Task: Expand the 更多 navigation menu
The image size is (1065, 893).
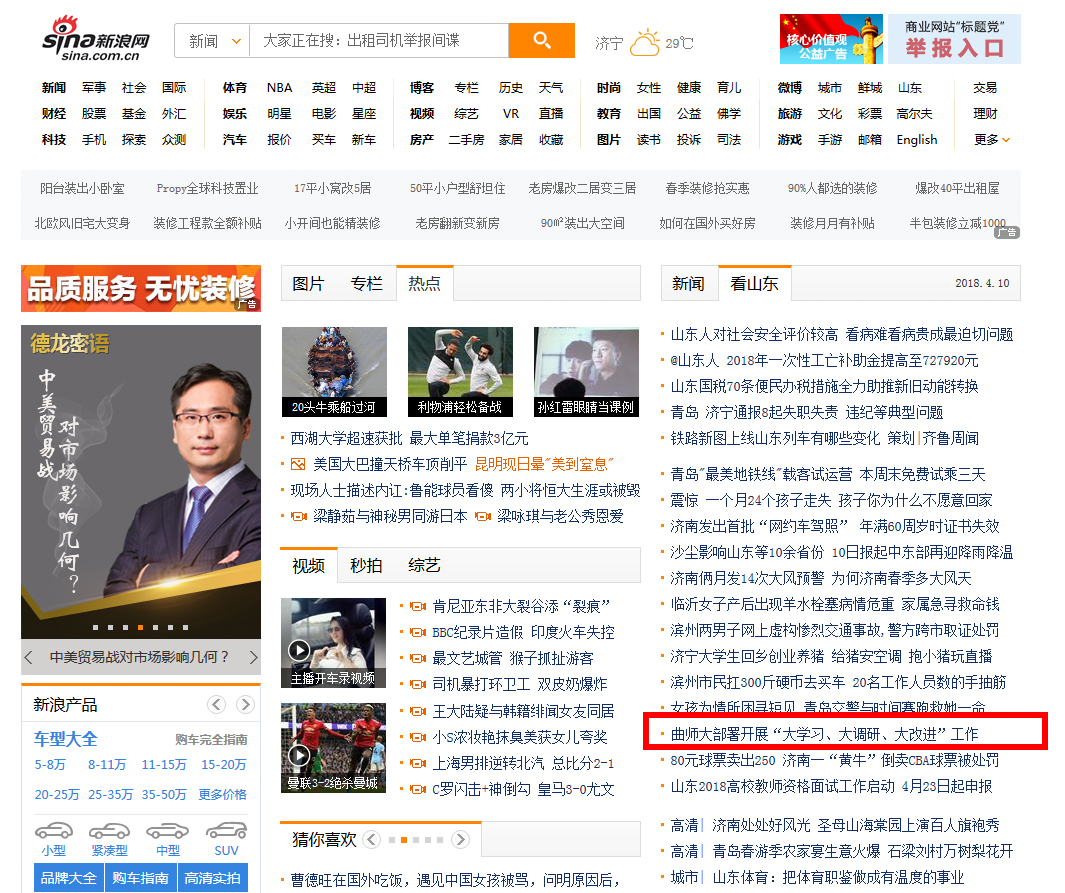Action: pyautogui.click(x=992, y=140)
